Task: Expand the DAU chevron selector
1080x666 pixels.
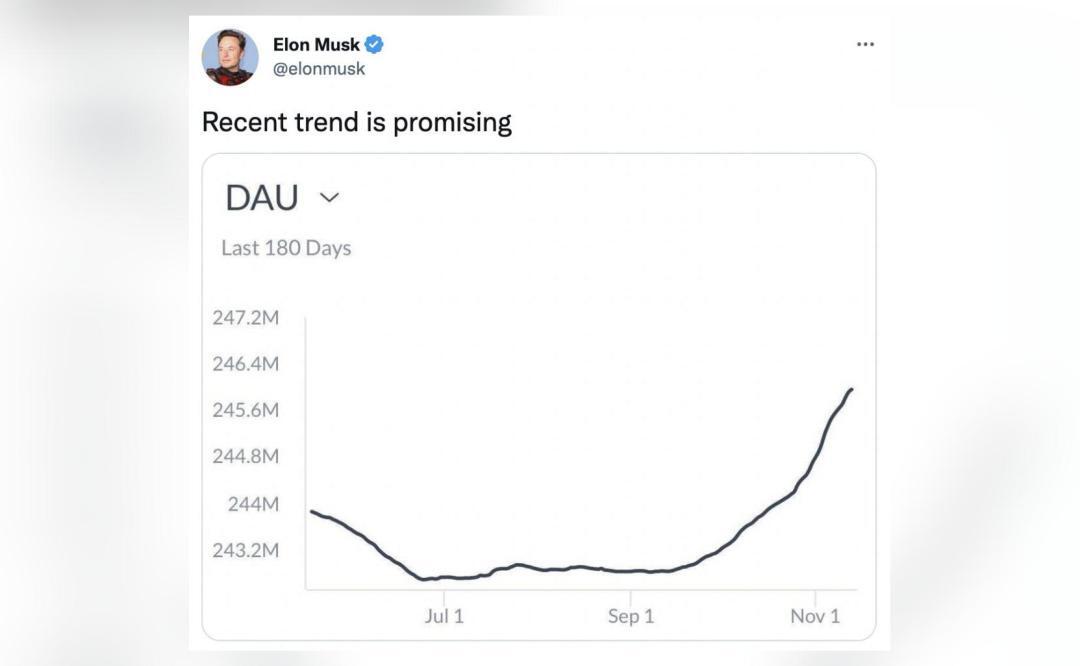Action: tap(327, 198)
